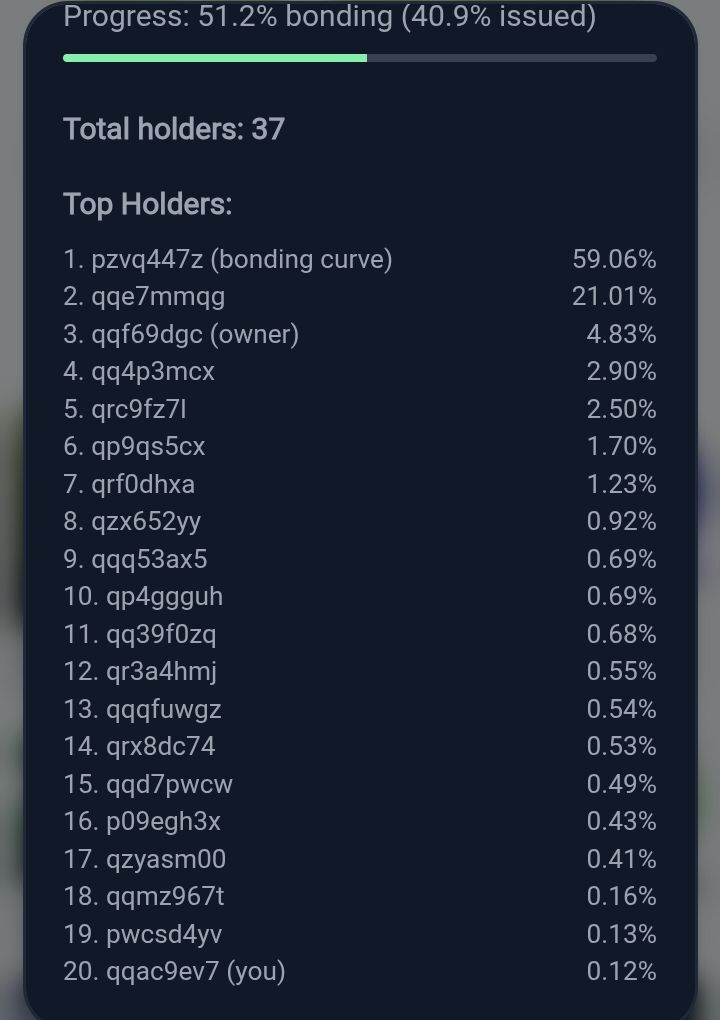
Task: Click the Total holders: 37 text
Action: tap(174, 129)
